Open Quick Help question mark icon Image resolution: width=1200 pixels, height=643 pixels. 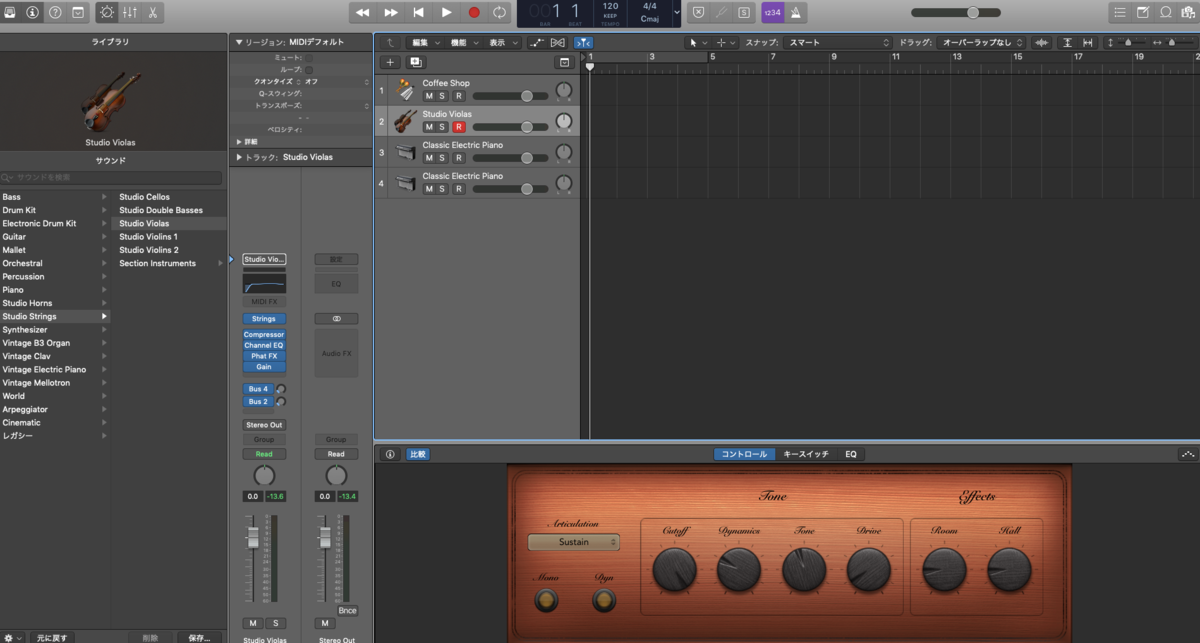click(55, 12)
